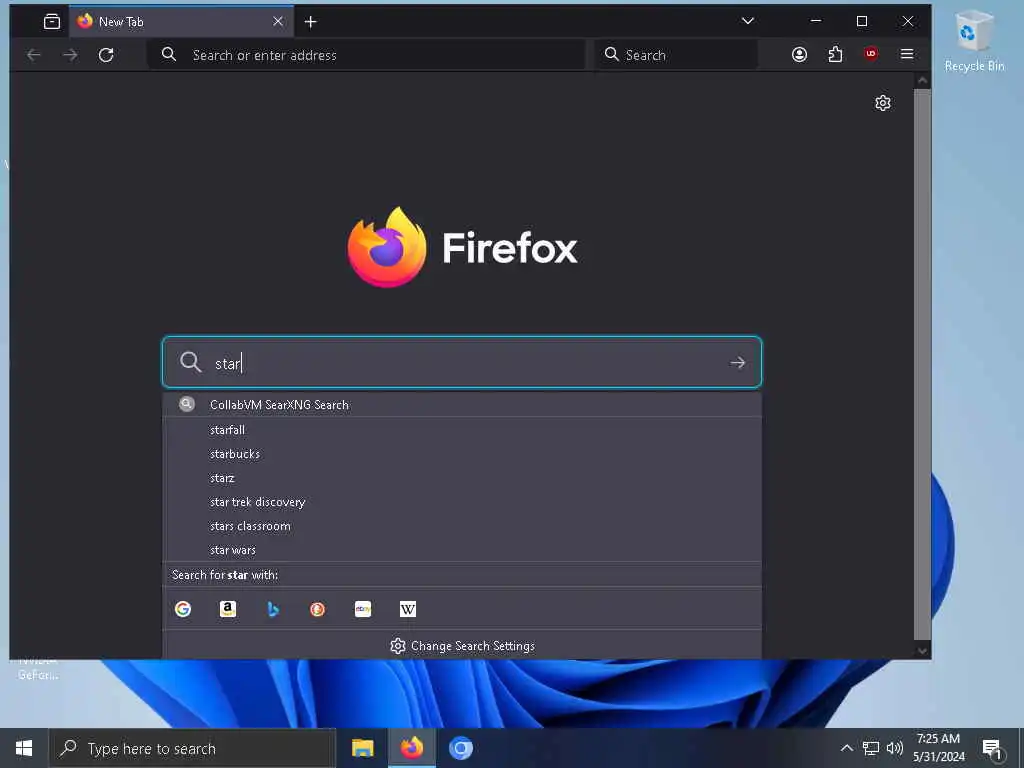1024x768 pixels.
Task: Open the Firefox application menu
Action: tap(906, 54)
